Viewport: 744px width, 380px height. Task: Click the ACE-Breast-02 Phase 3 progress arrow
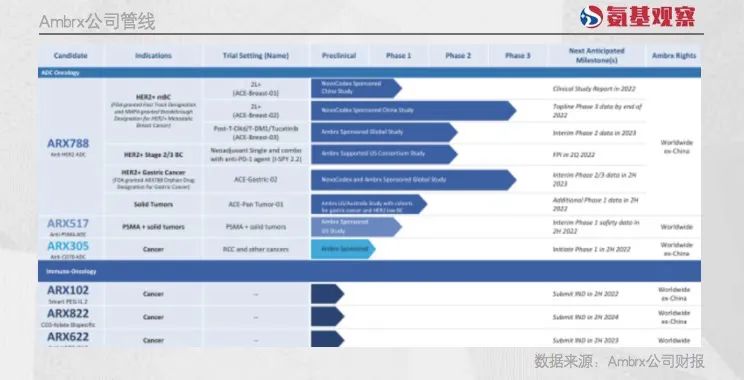413,111
